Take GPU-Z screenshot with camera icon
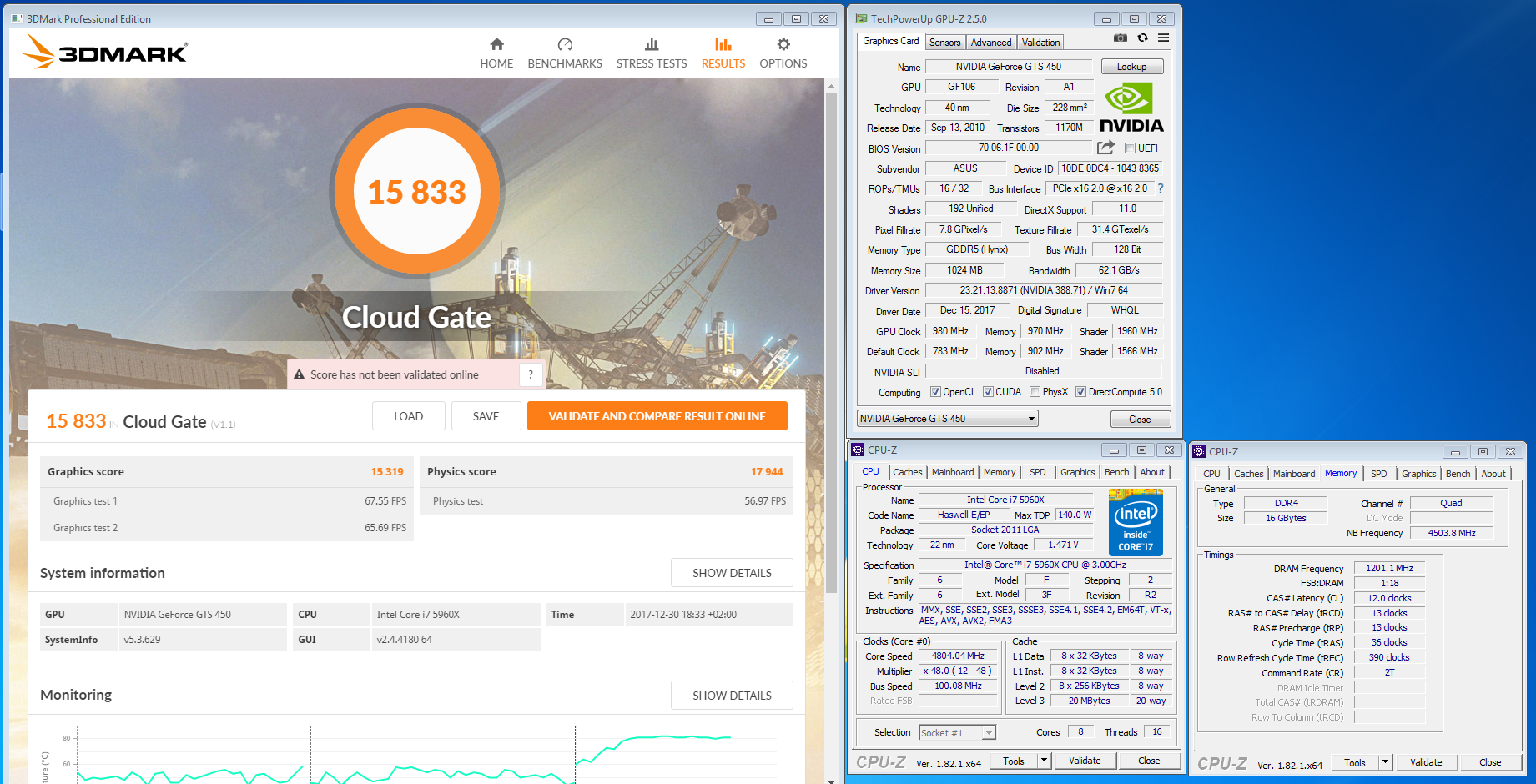The width and height of the screenshot is (1536, 784). coord(1121,38)
